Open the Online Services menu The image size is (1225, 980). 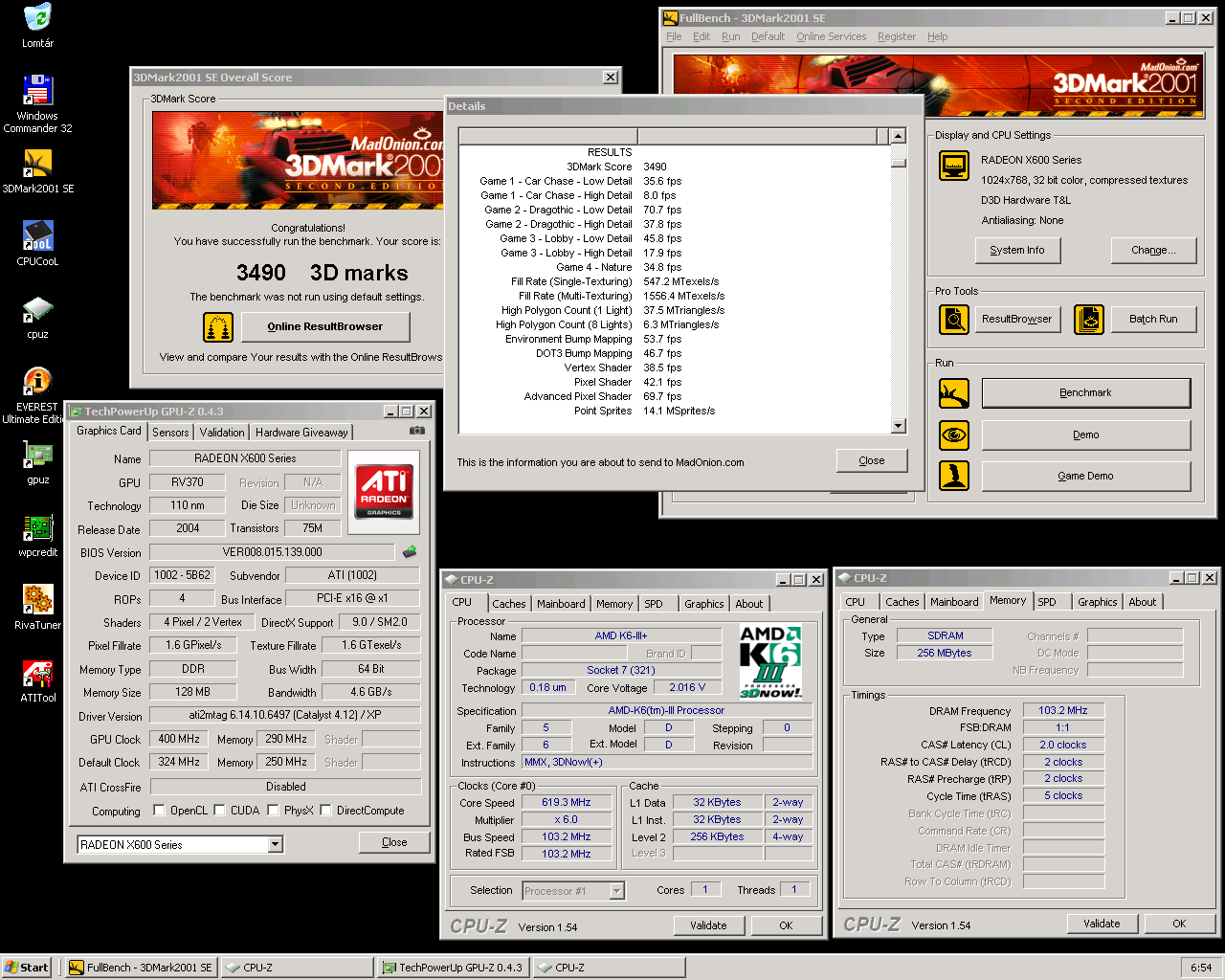[x=831, y=36]
